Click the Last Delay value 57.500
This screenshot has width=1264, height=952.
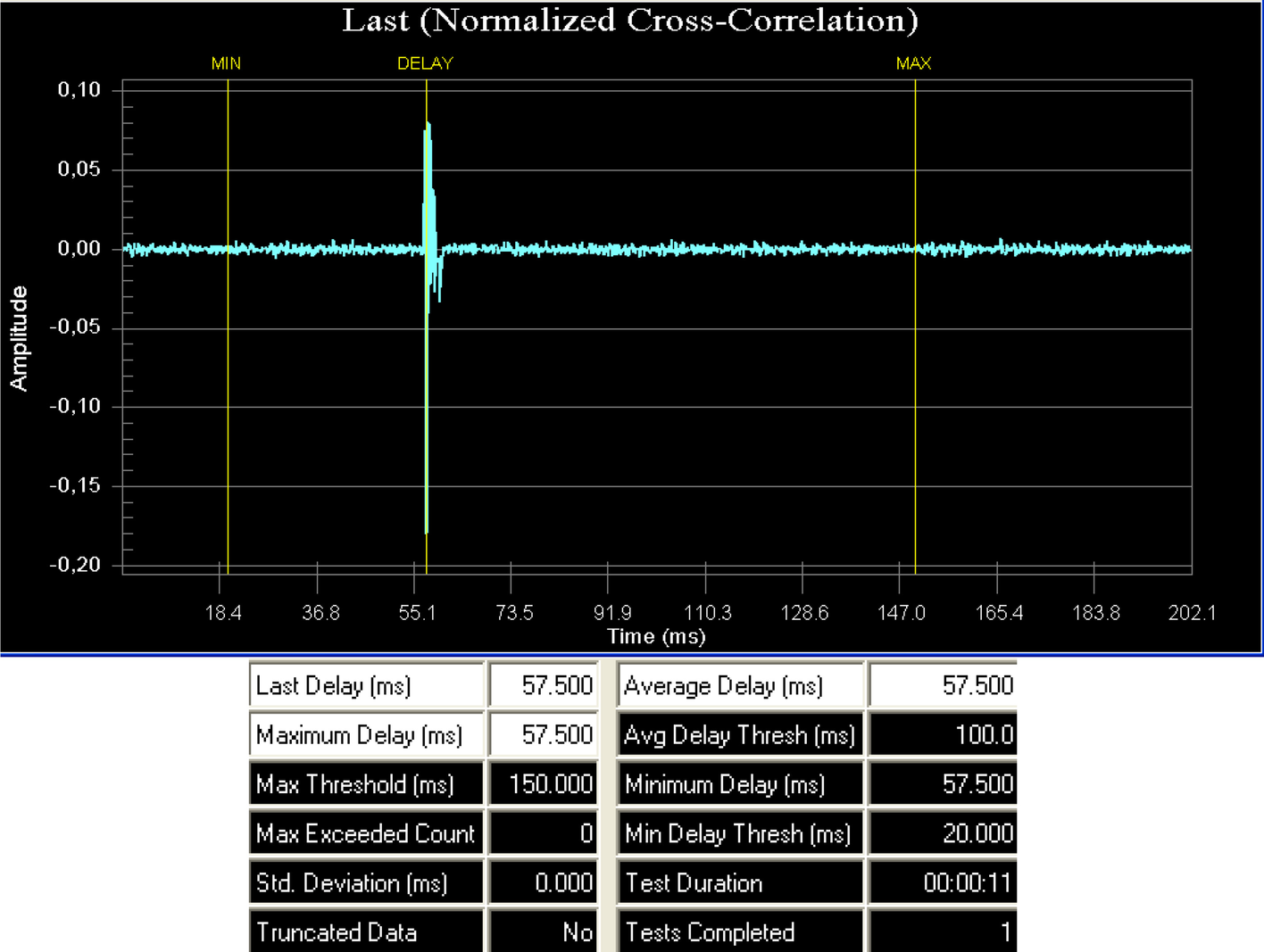(544, 685)
